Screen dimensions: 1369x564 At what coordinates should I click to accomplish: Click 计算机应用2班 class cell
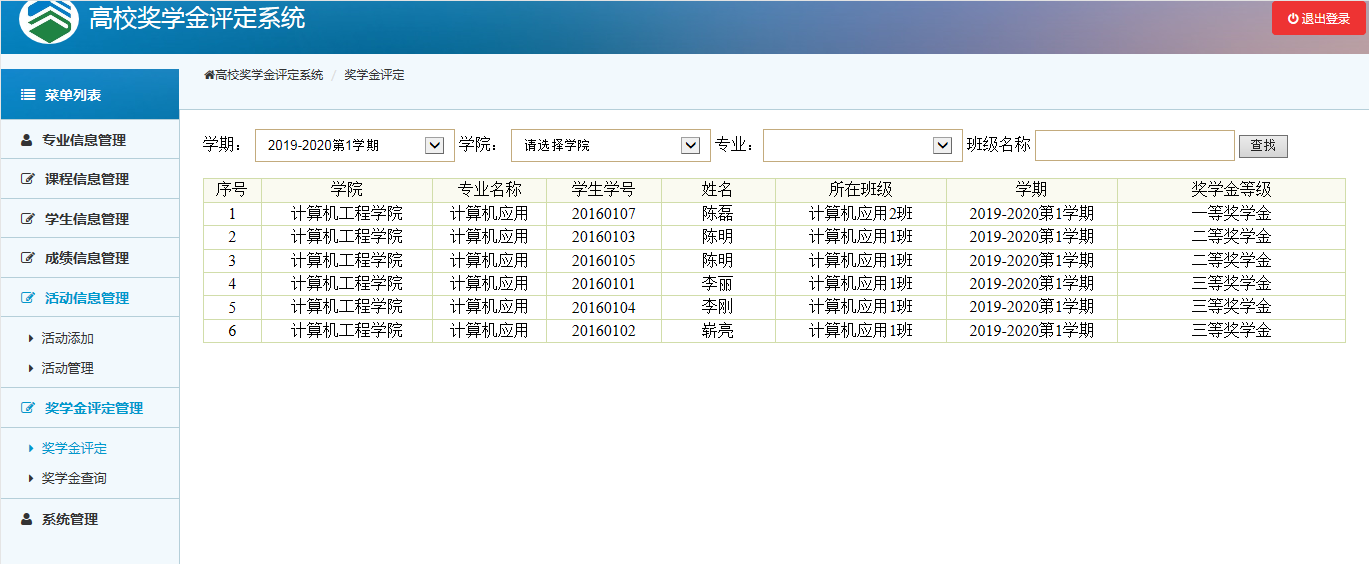click(861, 214)
